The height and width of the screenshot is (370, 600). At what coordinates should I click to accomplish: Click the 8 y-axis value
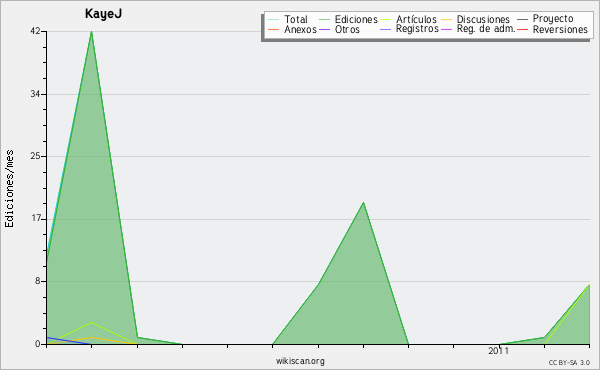(38, 281)
